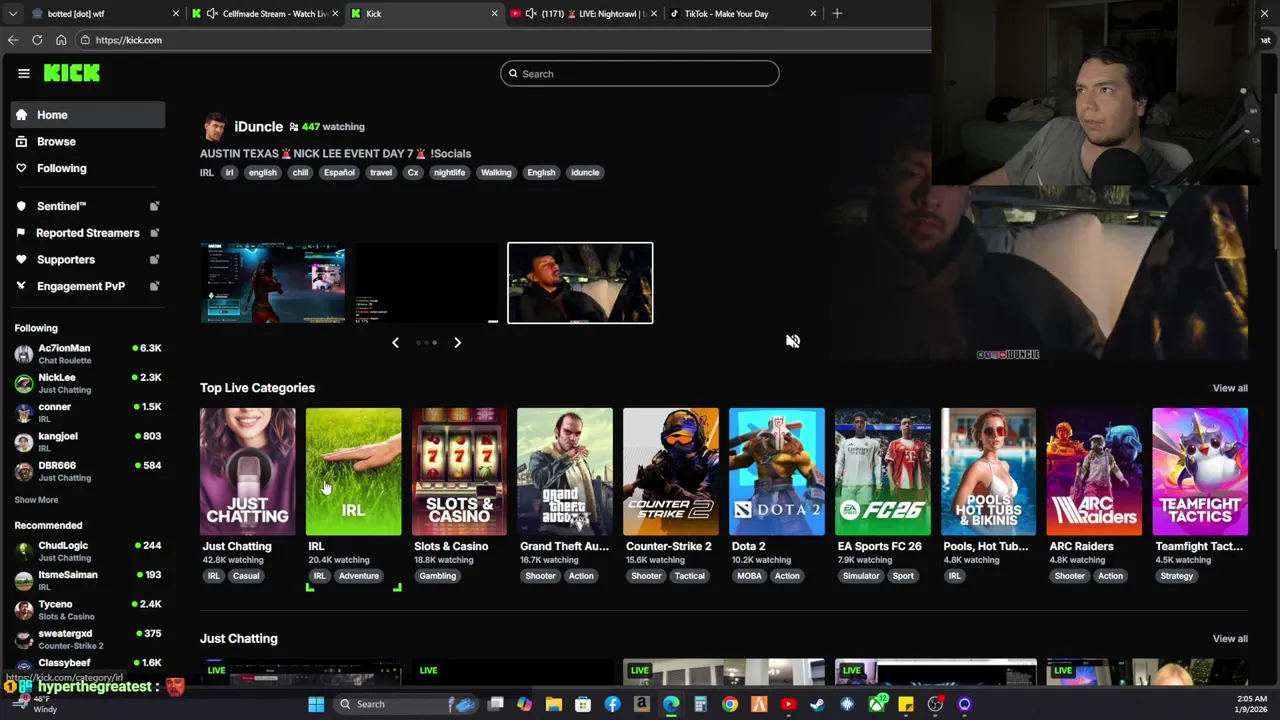Open the Reported Streamers external link icon
The width and height of the screenshot is (1280, 720).
pos(154,233)
